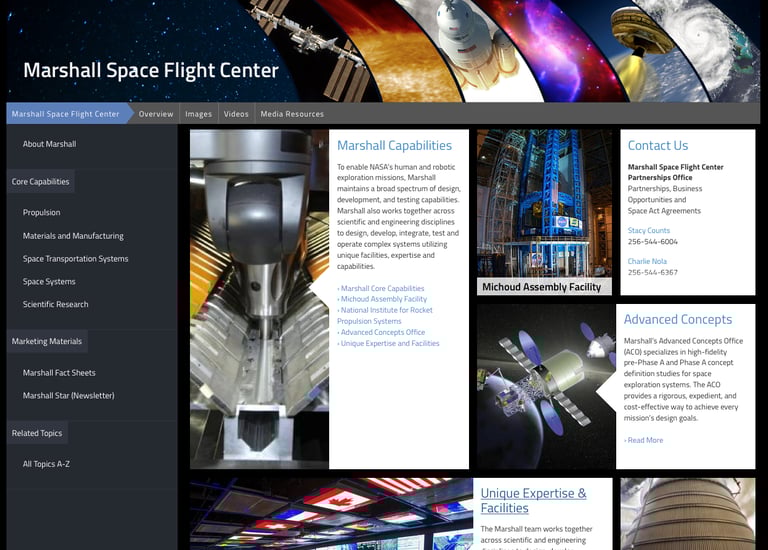The height and width of the screenshot is (550, 768).
Task: Open About Marshall in sidebar
Action: (49, 144)
